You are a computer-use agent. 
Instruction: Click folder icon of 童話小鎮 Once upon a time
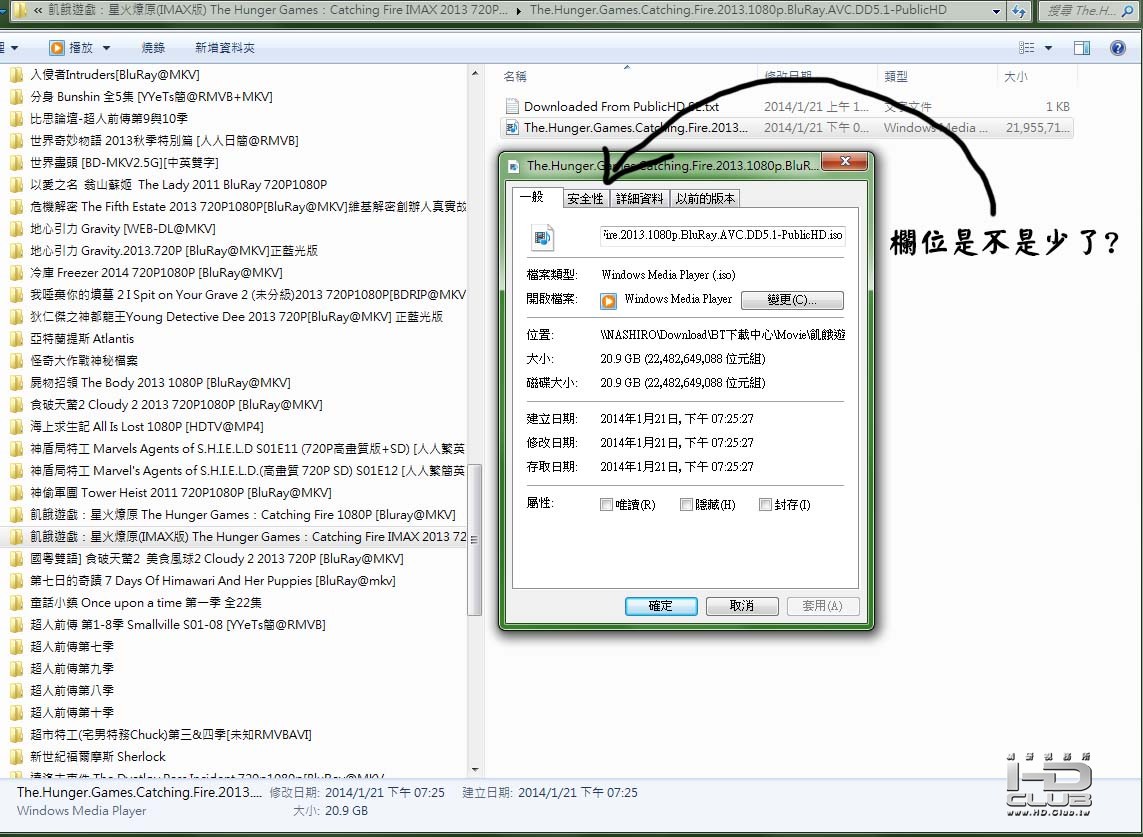click(16, 603)
